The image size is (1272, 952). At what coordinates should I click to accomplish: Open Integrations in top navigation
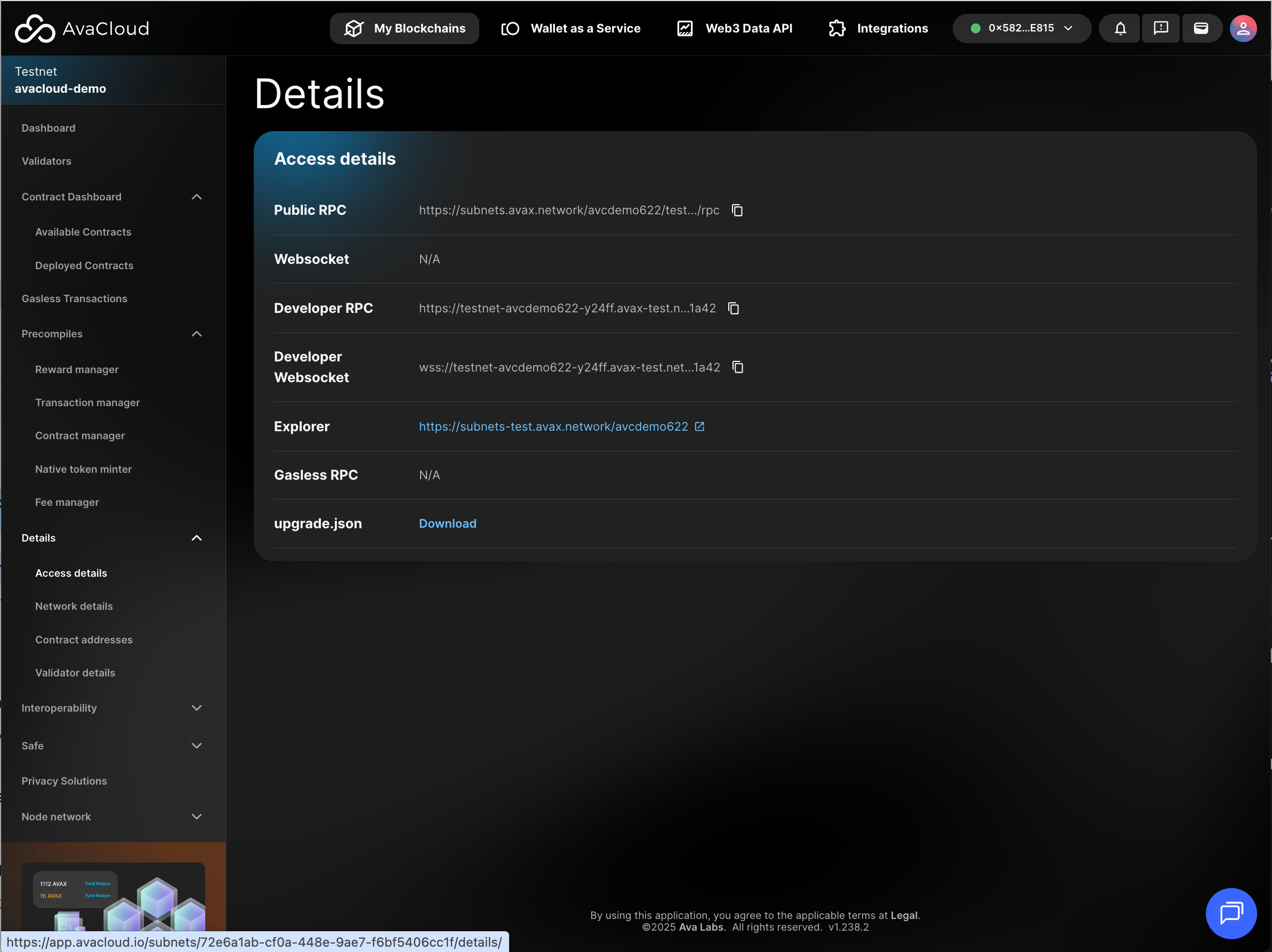[x=878, y=28]
